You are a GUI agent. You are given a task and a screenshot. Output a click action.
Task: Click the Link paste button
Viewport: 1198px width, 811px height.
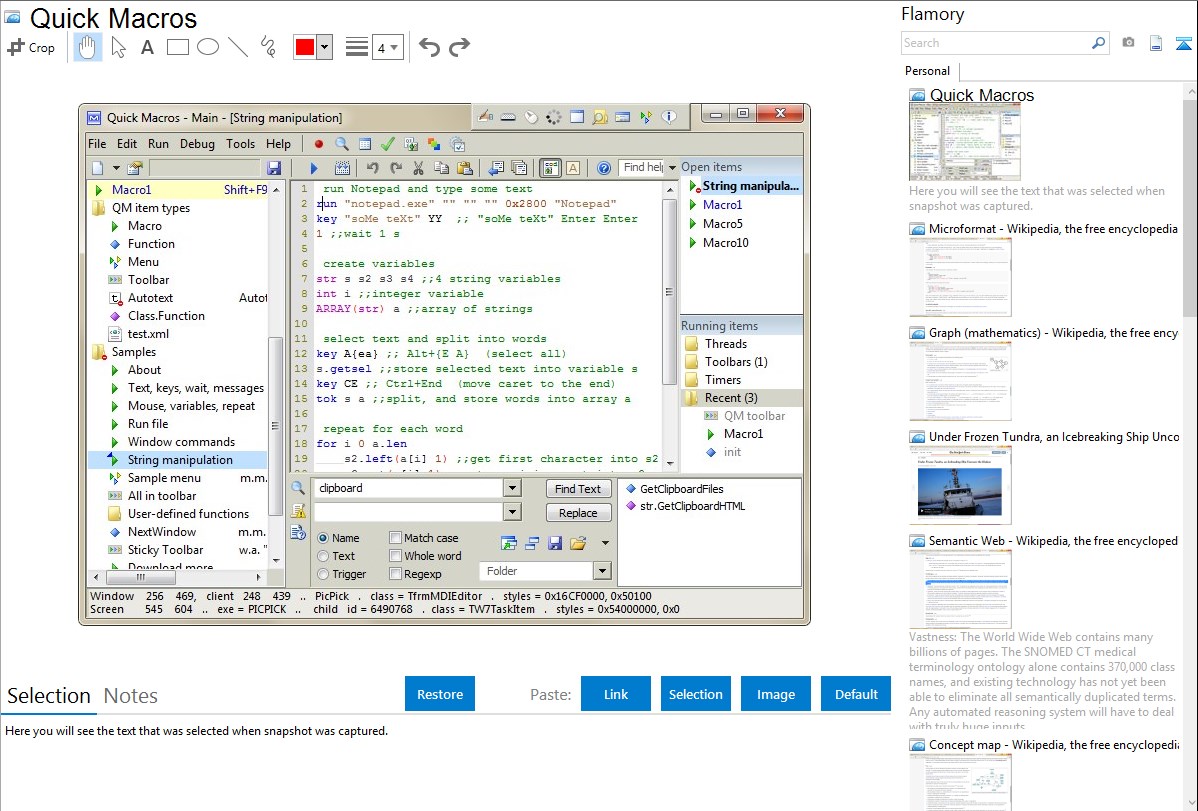616,694
